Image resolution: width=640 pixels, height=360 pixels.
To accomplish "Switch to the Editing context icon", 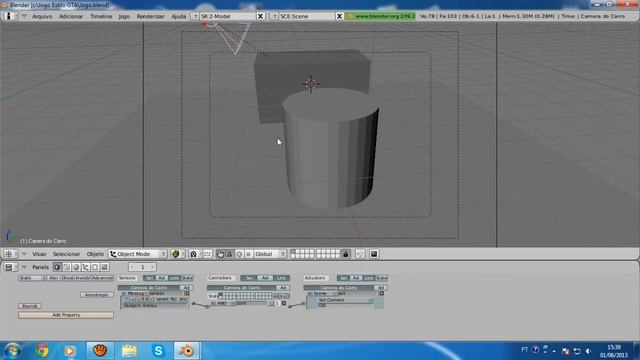I will click(95, 267).
